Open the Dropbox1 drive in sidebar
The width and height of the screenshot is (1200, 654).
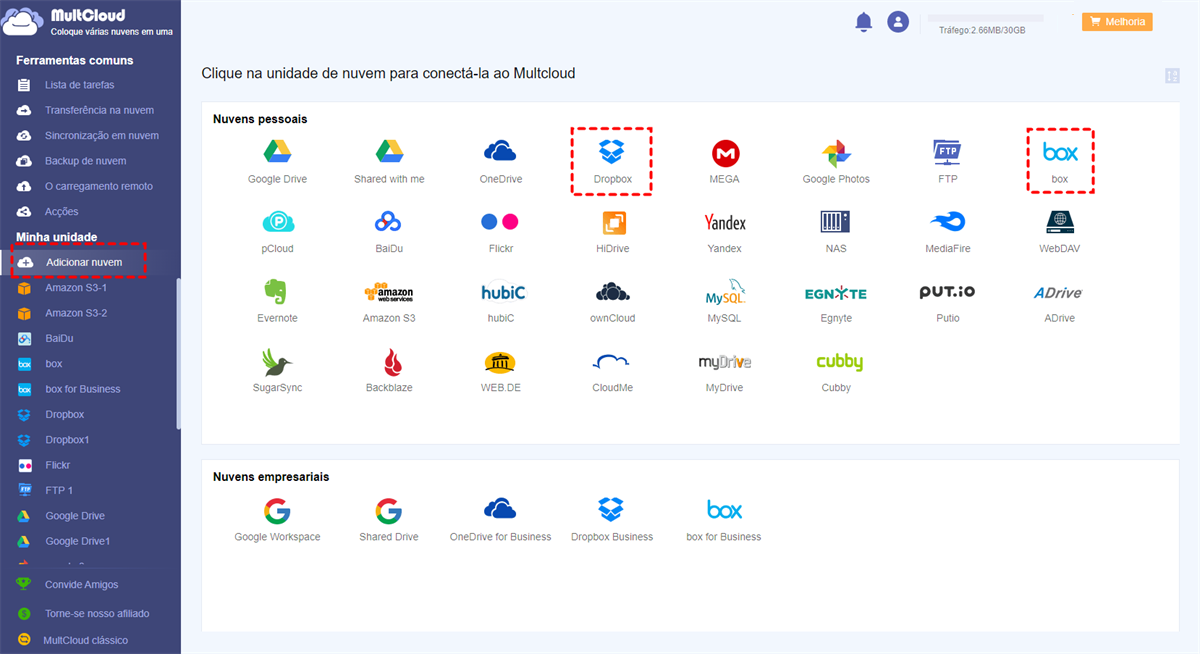[x=67, y=440]
